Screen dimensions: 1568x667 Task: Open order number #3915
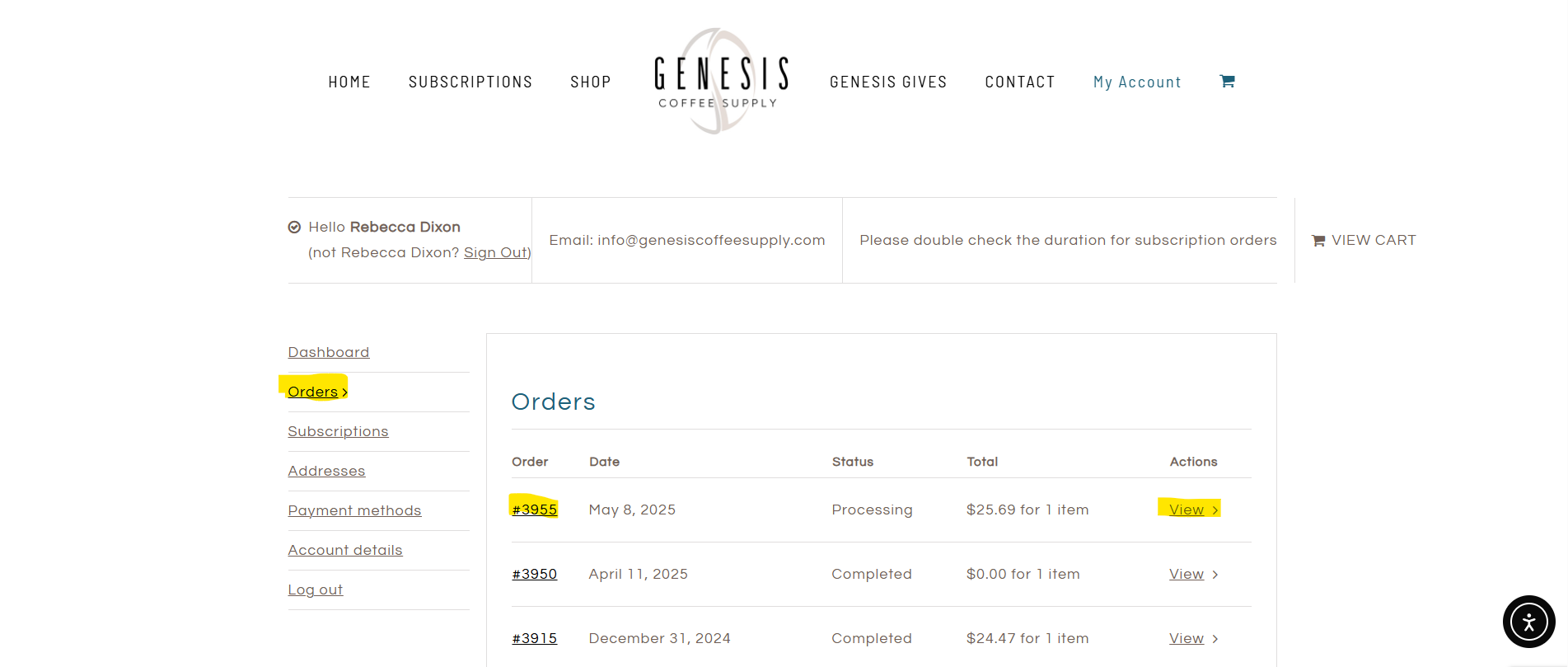[534, 638]
